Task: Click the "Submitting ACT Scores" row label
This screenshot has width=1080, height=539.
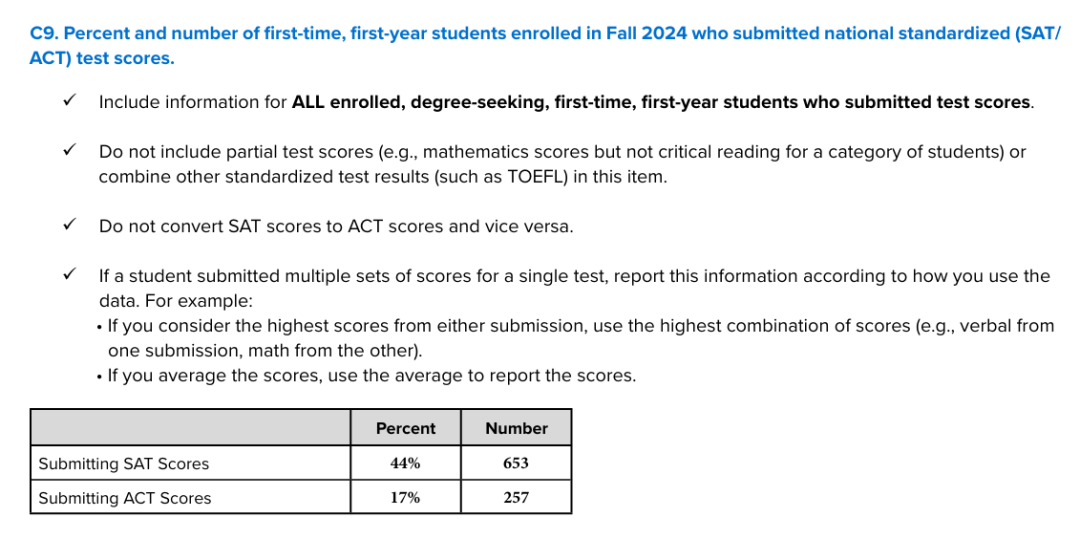Action: click(125, 498)
